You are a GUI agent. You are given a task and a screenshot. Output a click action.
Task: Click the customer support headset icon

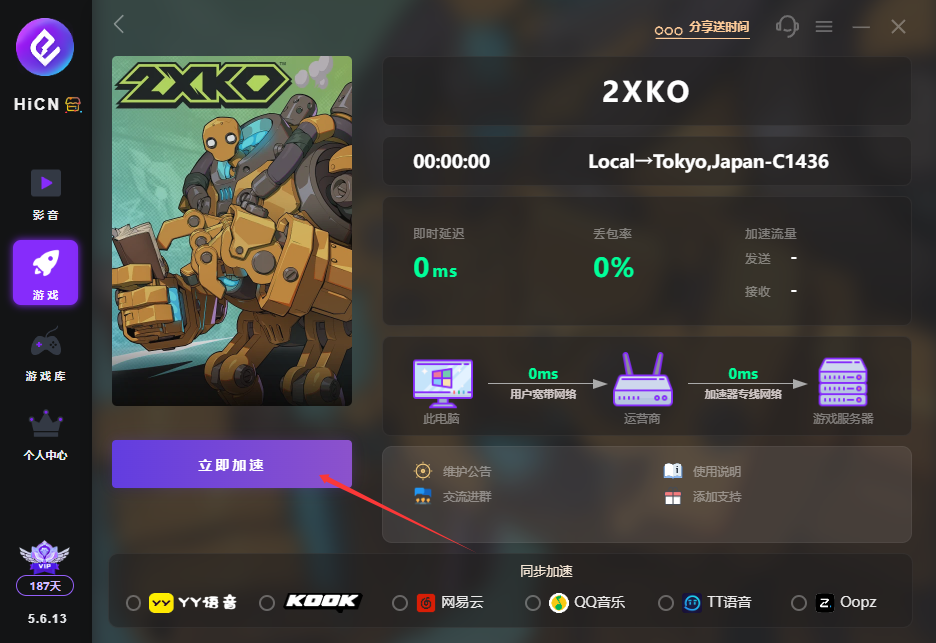pos(787,26)
